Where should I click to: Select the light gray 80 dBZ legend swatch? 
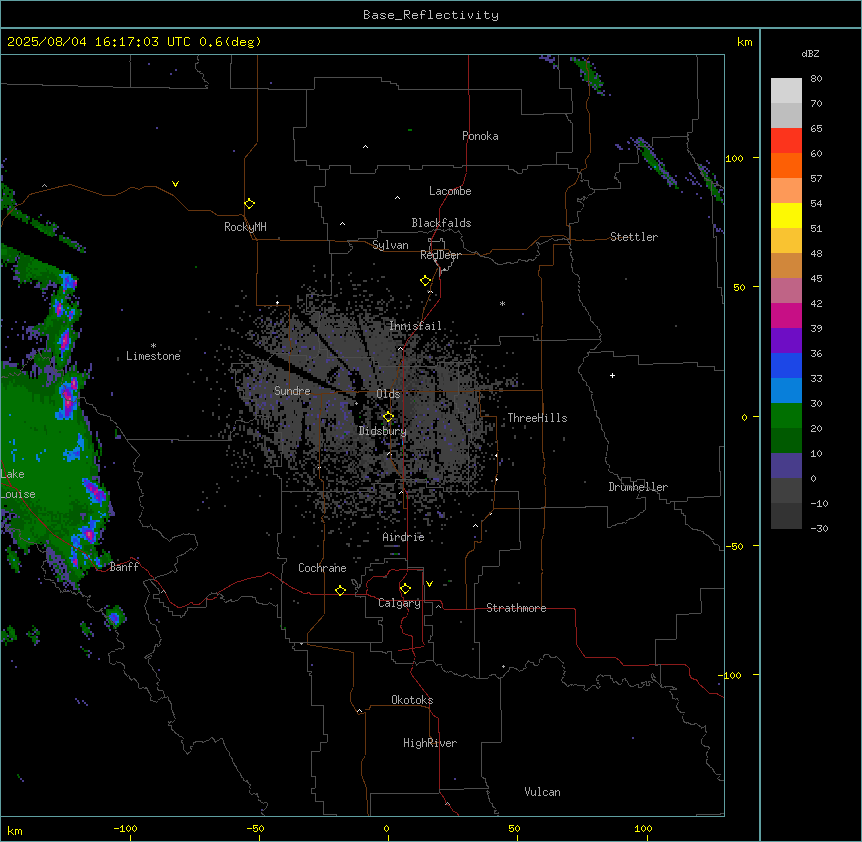(x=786, y=91)
